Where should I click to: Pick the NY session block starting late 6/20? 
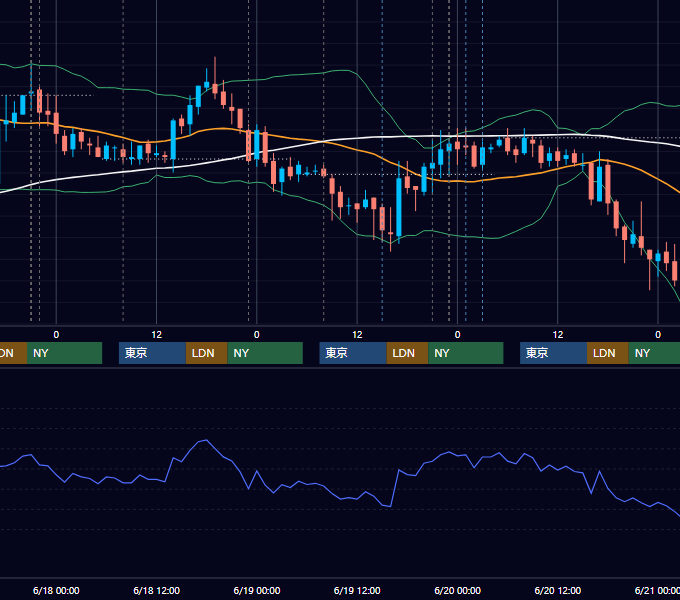(x=654, y=353)
